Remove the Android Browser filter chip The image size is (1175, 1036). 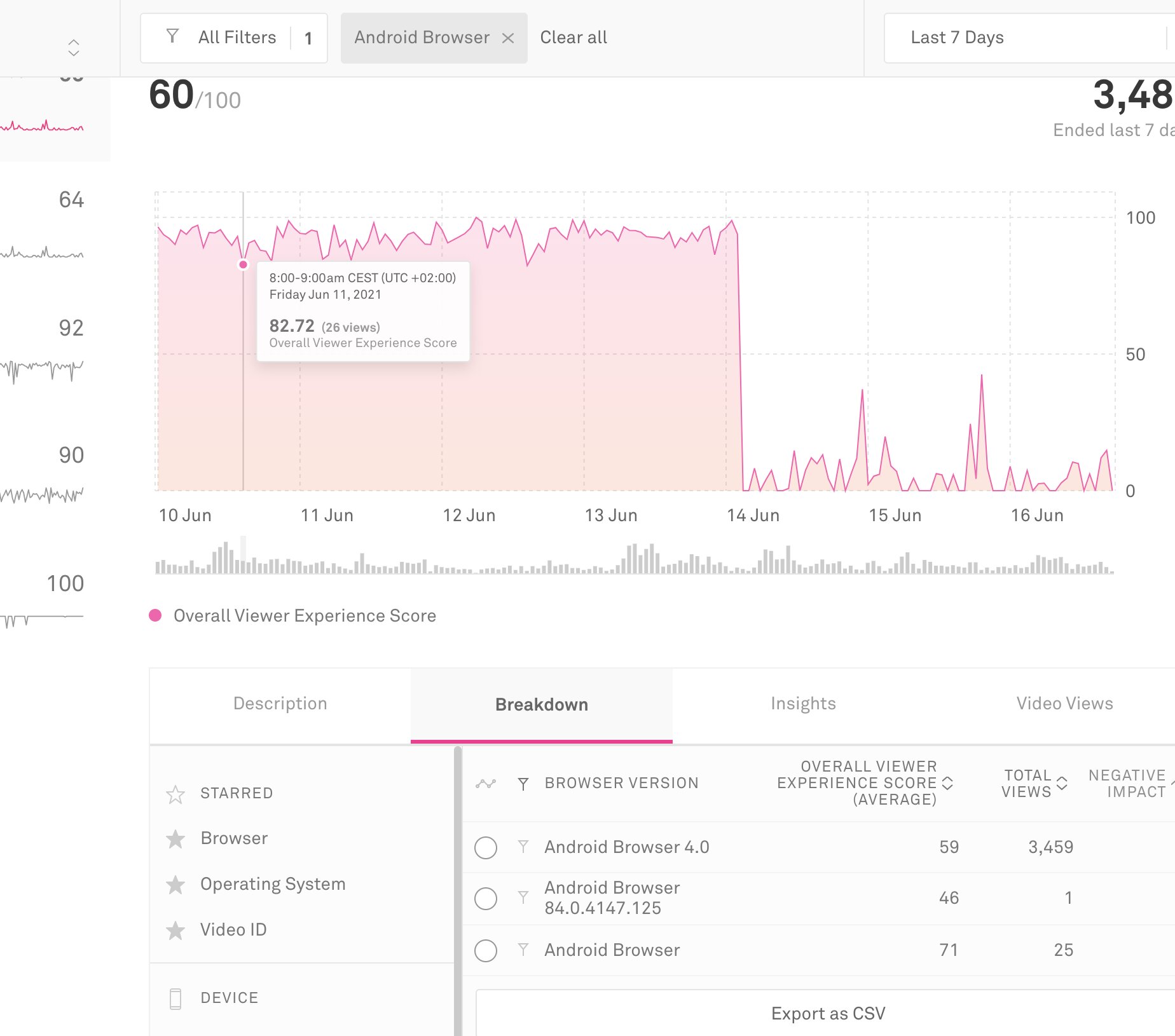point(507,38)
